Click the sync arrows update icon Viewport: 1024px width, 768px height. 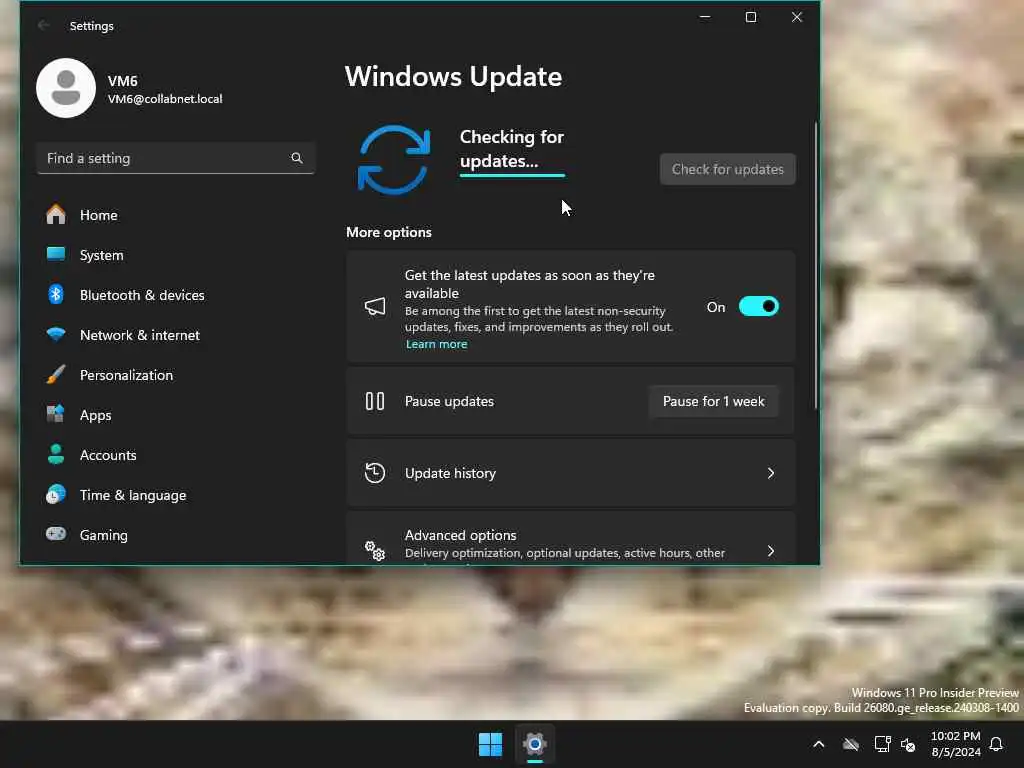[394, 160]
